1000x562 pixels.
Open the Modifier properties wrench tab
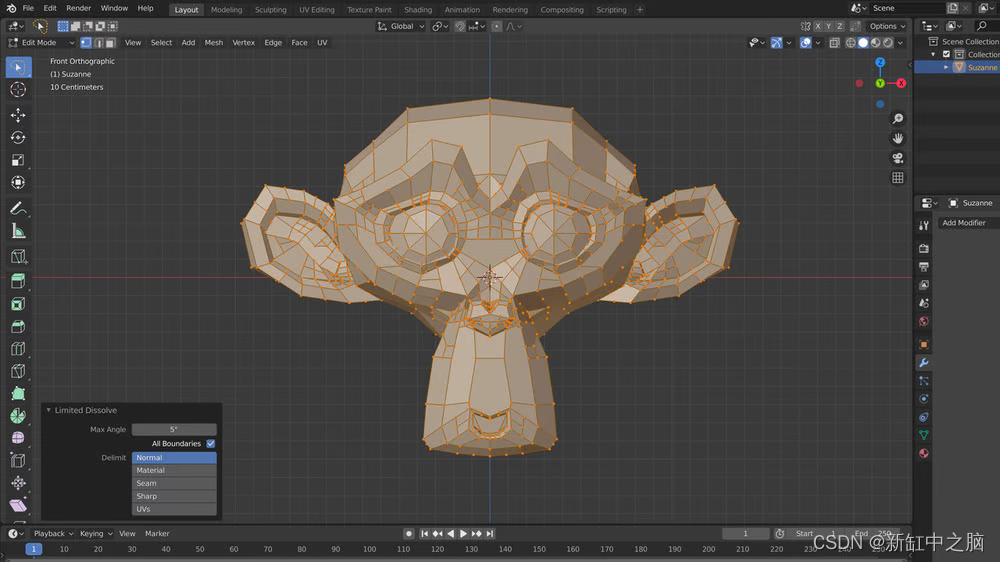pyautogui.click(x=923, y=362)
